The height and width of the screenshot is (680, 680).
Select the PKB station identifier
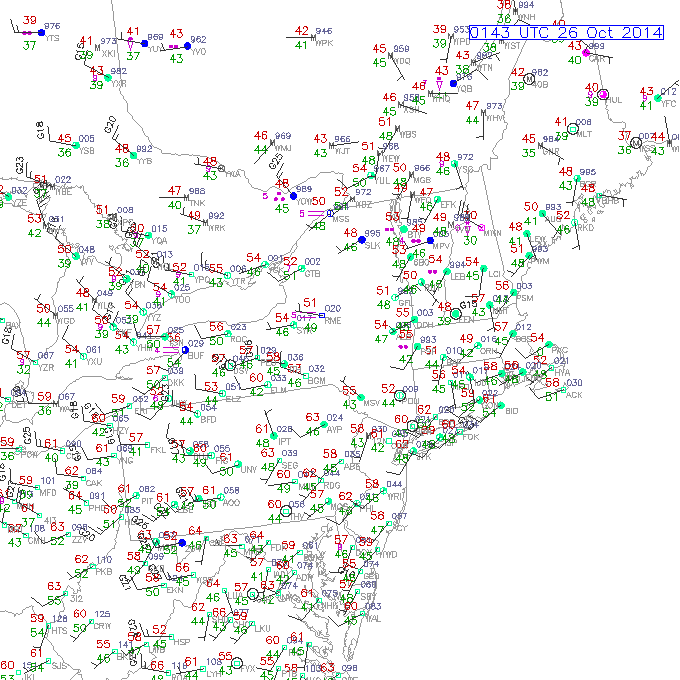click(104, 572)
